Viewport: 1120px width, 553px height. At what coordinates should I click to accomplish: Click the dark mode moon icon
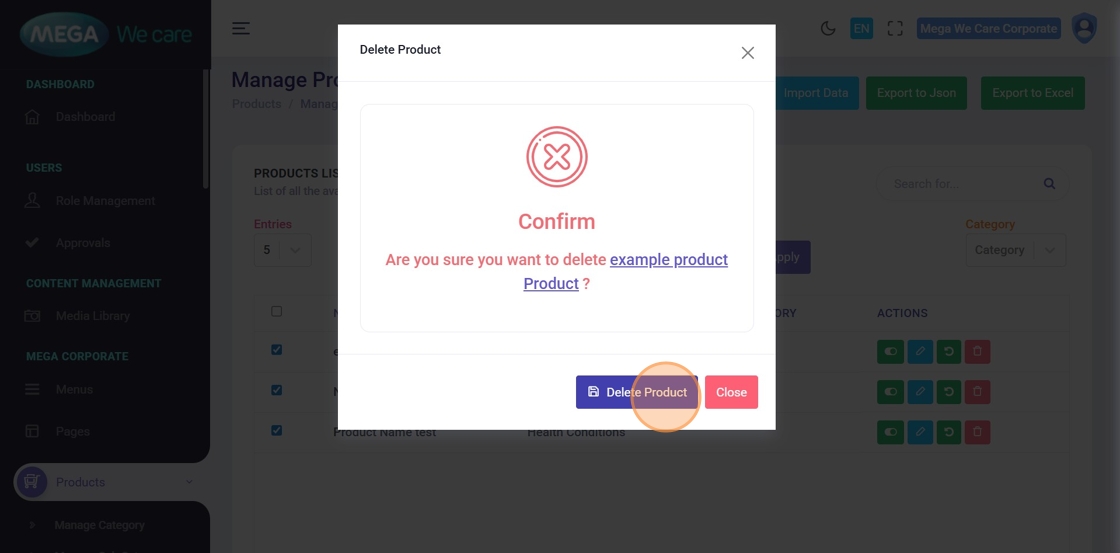click(828, 29)
